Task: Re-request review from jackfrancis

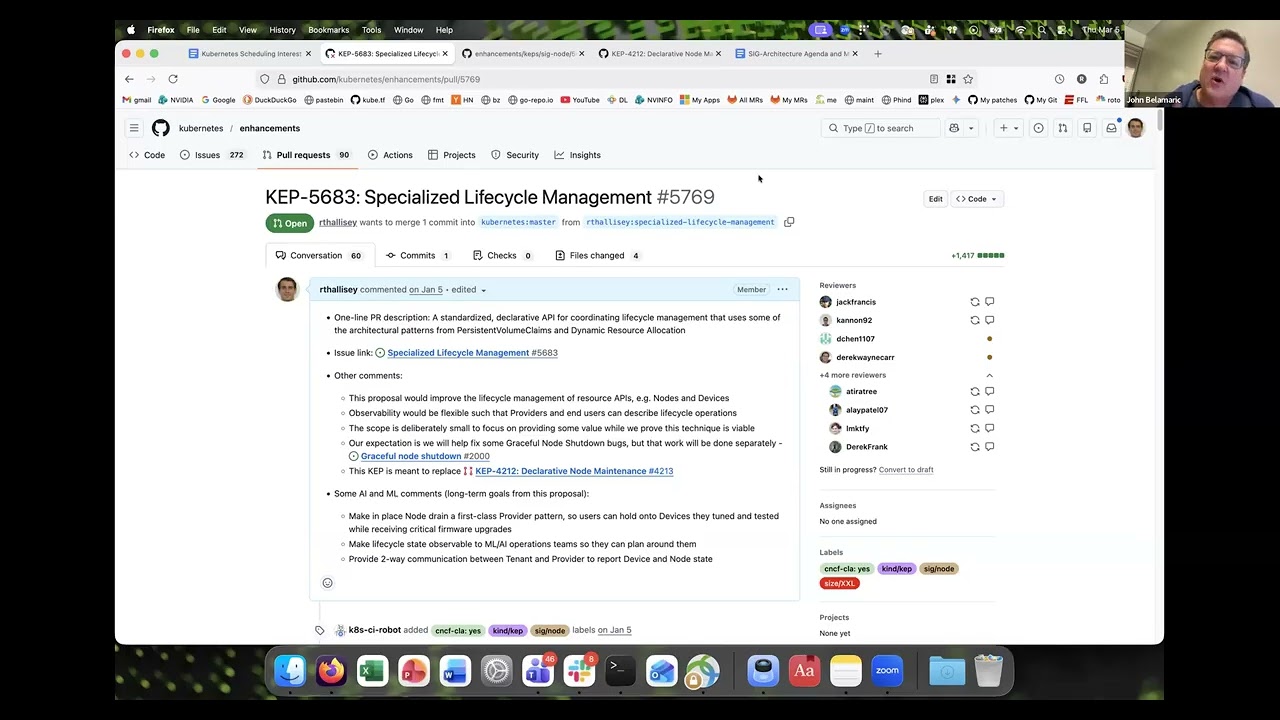Action: tap(975, 302)
